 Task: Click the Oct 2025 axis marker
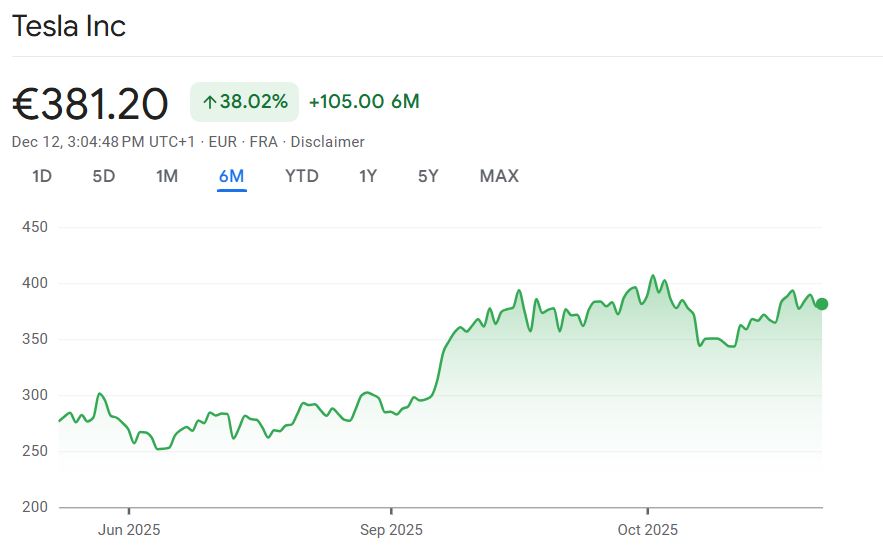tap(647, 529)
